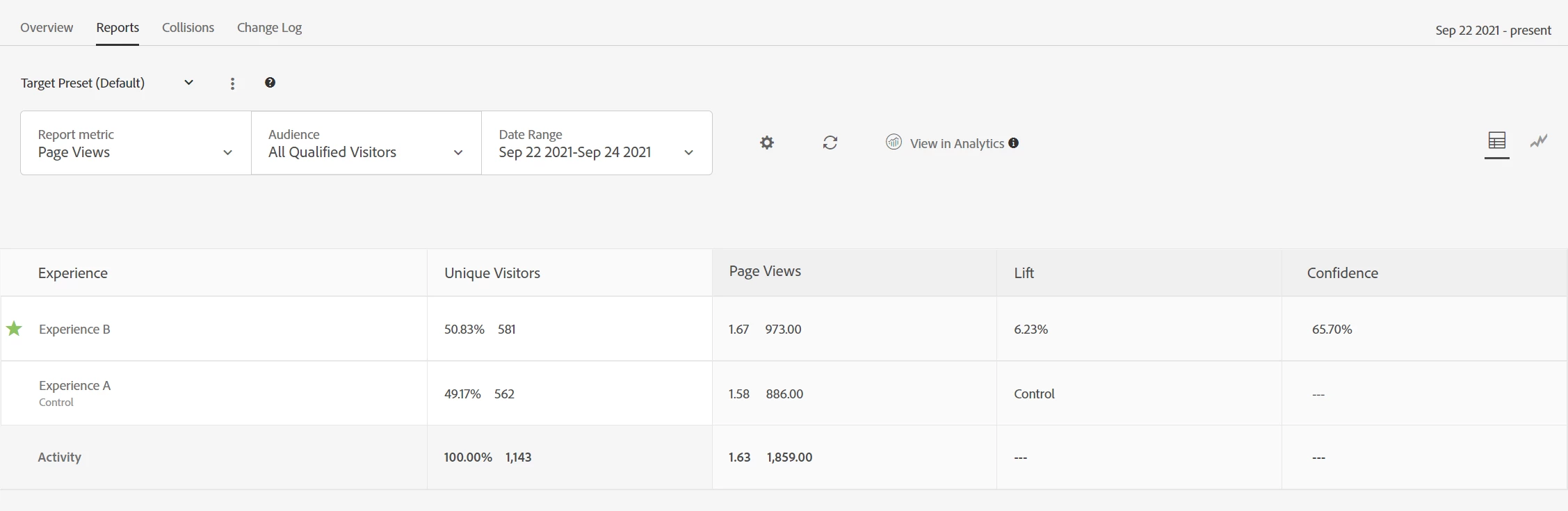Open help for report presets
This screenshot has height=511, width=1568.
[x=270, y=83]
